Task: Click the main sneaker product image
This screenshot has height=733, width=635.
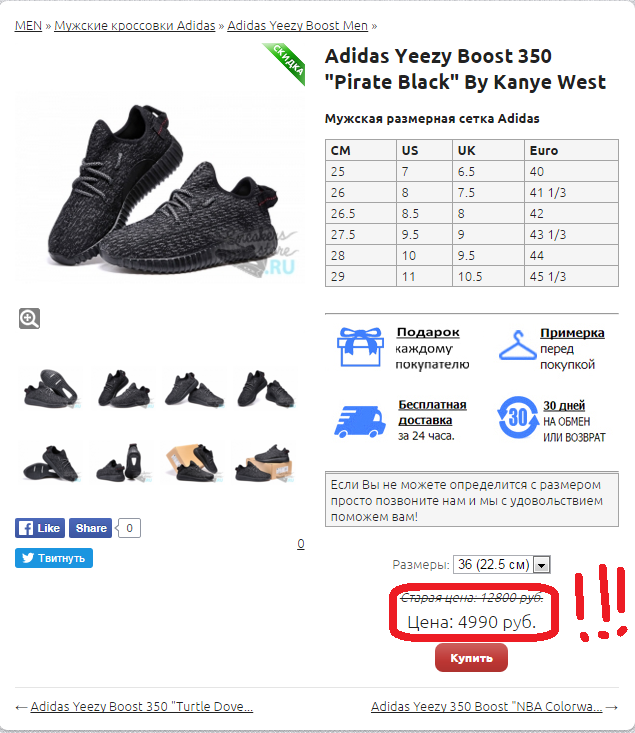Action: 160,188
